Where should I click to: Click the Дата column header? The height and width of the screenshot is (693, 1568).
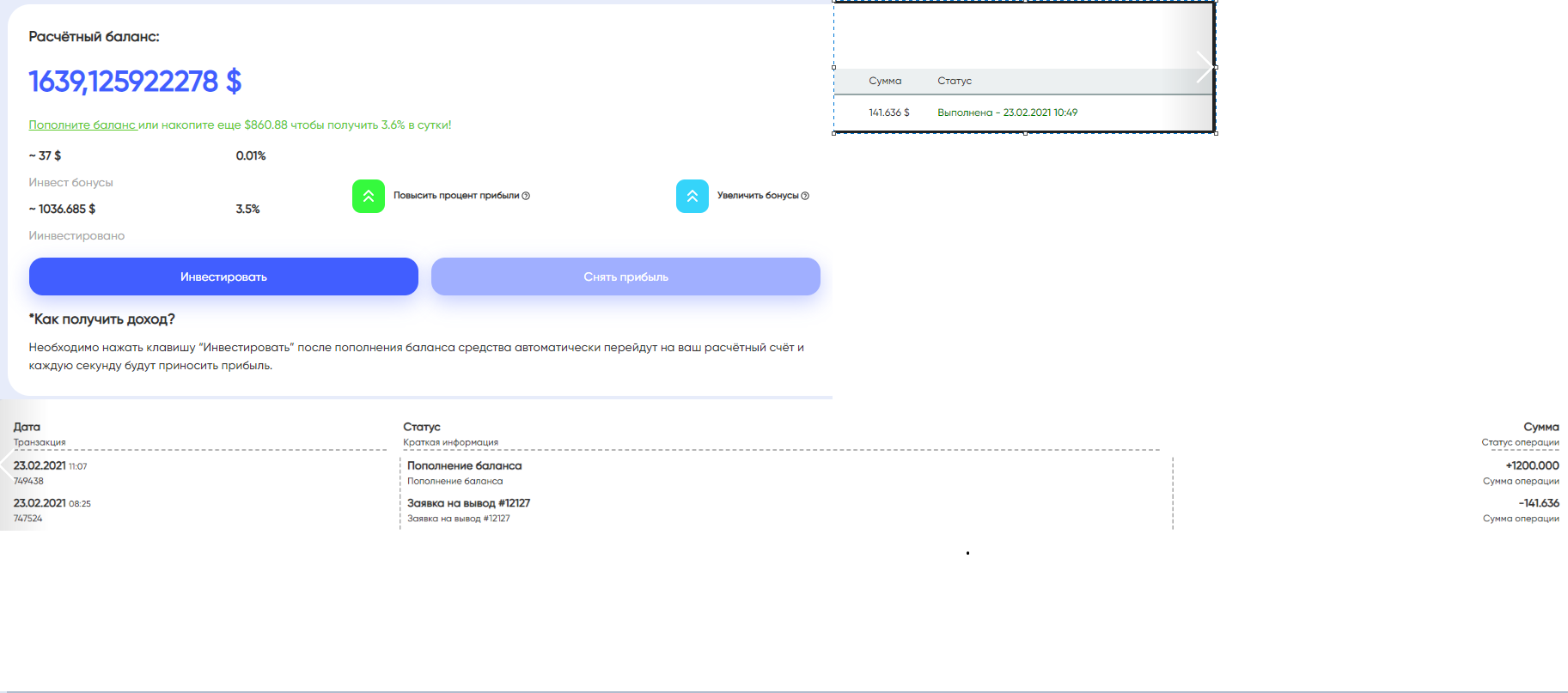pyautogui.click(x=27, y=427)
